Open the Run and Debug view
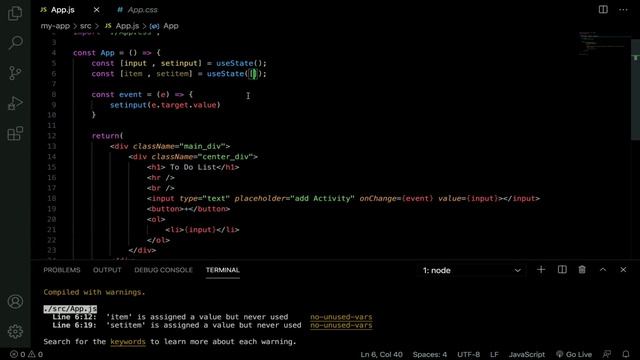 15,103
